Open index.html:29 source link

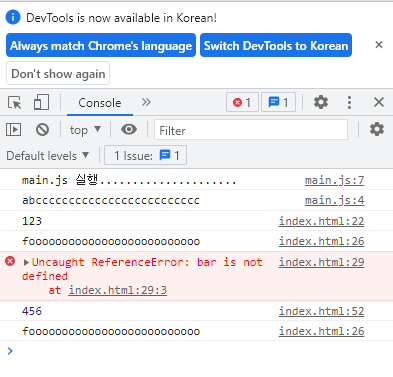click(x=321, y=262)
